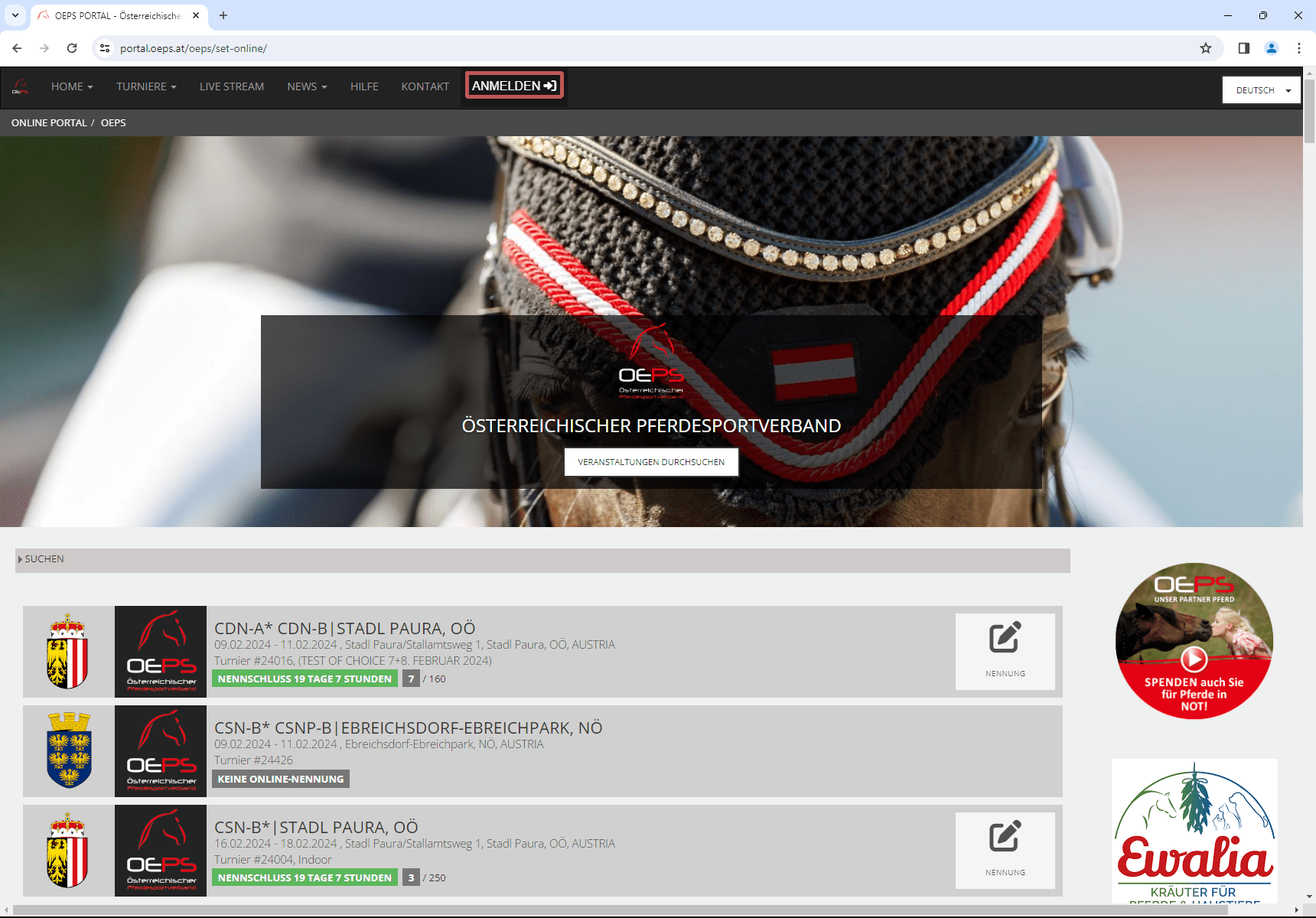
Task: Click the ANMELDEN login button
Action: pos(514,86)
